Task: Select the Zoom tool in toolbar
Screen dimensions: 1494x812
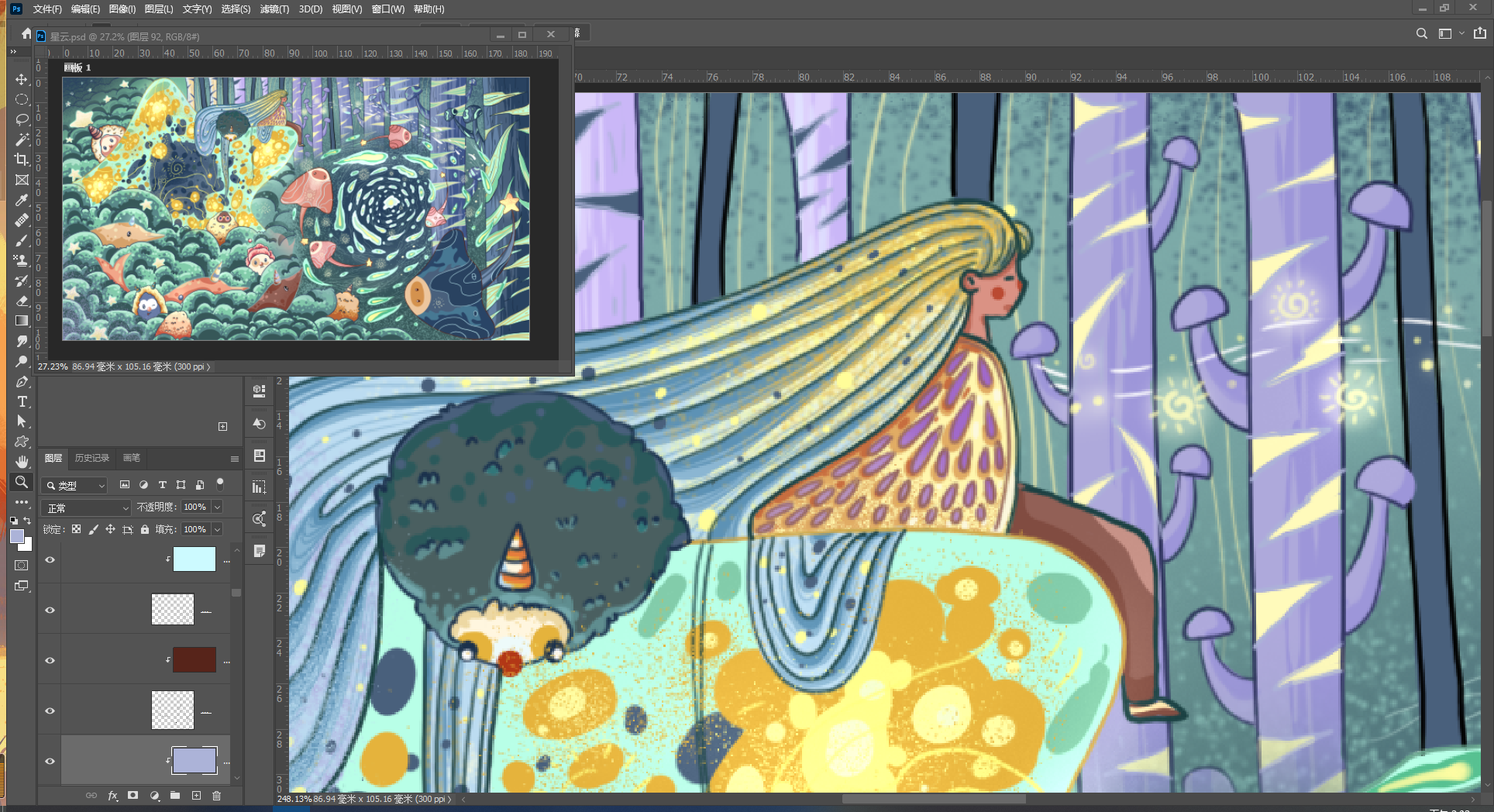Action: point(22,482)
